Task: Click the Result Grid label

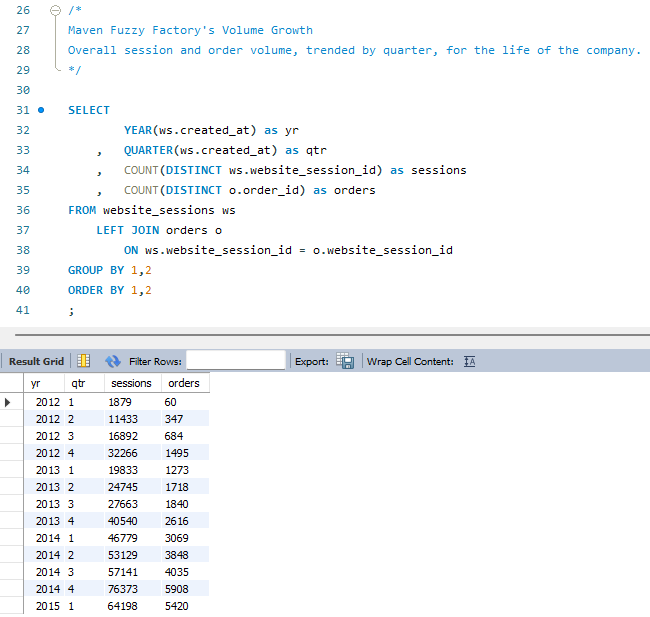Action: tap(36, 361)
